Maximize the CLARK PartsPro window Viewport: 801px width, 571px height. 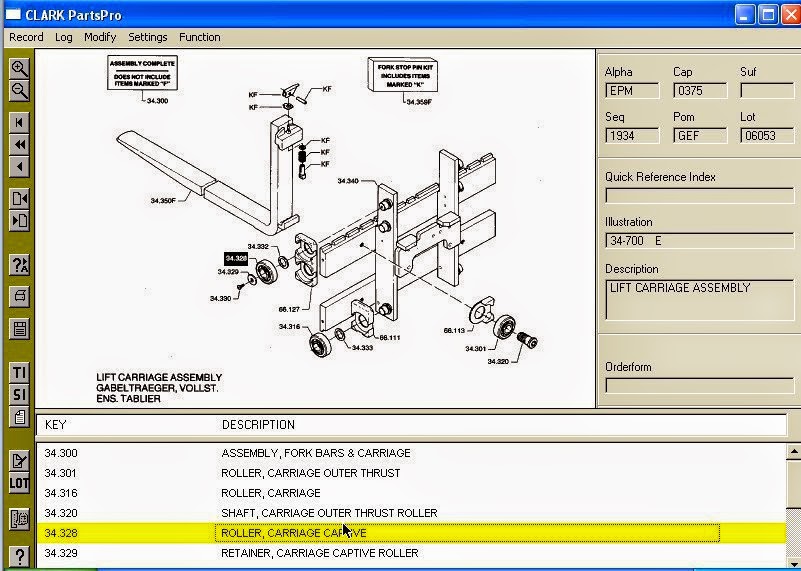tap(768, 14)
